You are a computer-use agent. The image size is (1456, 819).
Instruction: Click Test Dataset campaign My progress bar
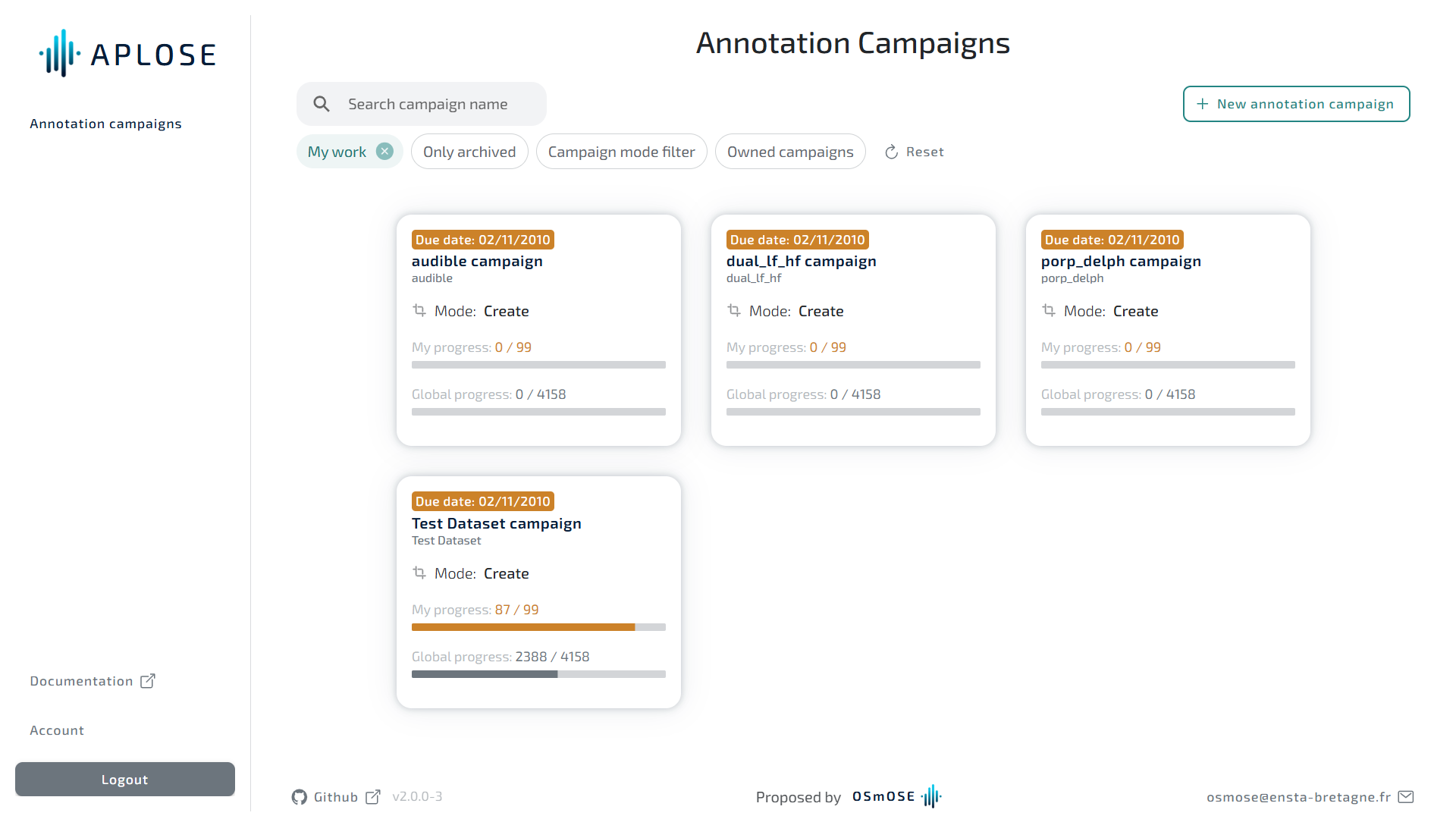538,627
